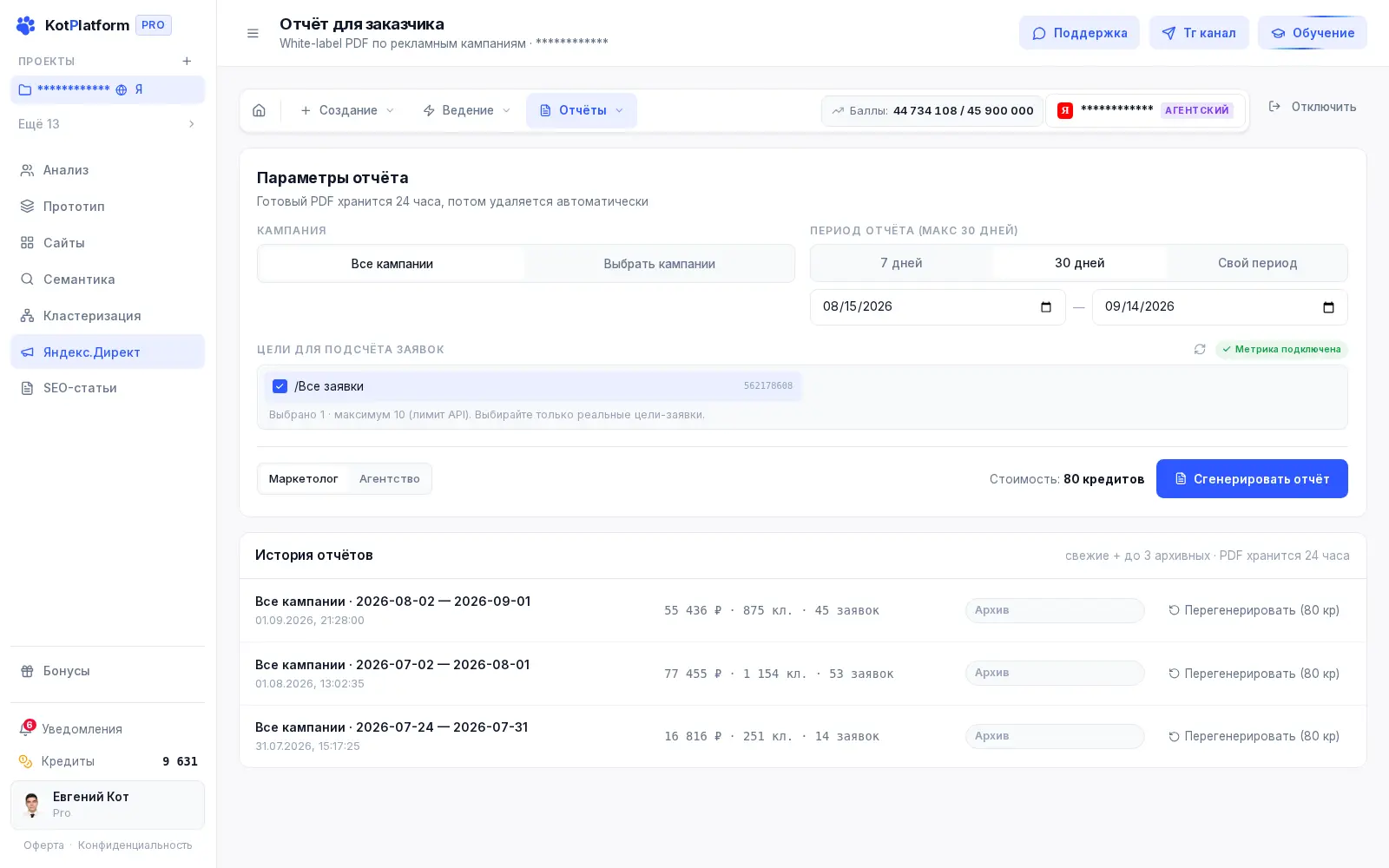This screenshot has width=1389, height=868.
Task: Open Прототип section
Action: 108,207
